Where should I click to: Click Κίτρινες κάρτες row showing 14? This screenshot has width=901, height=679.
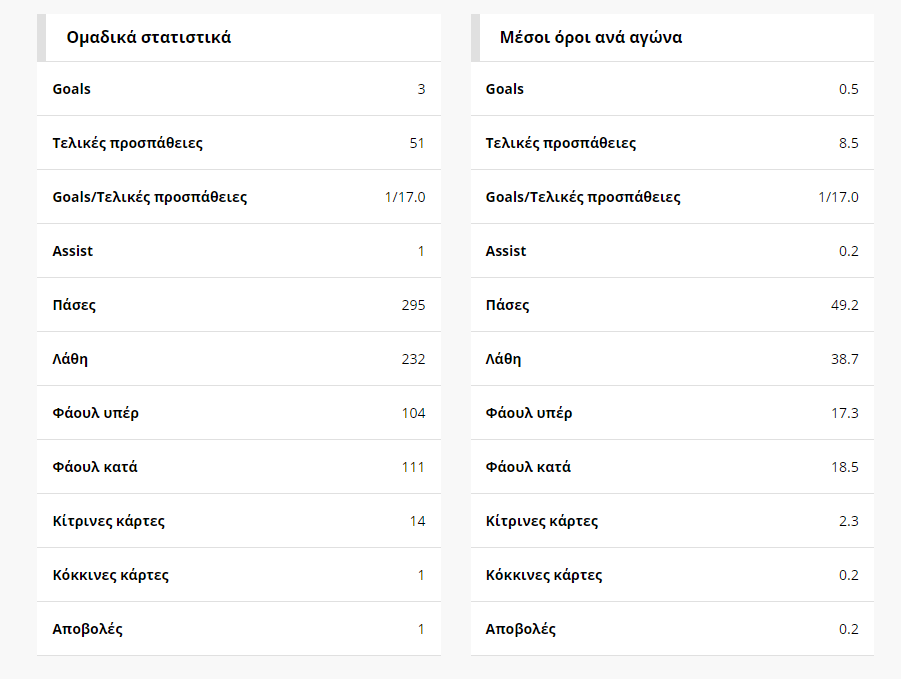pos(239,521)
